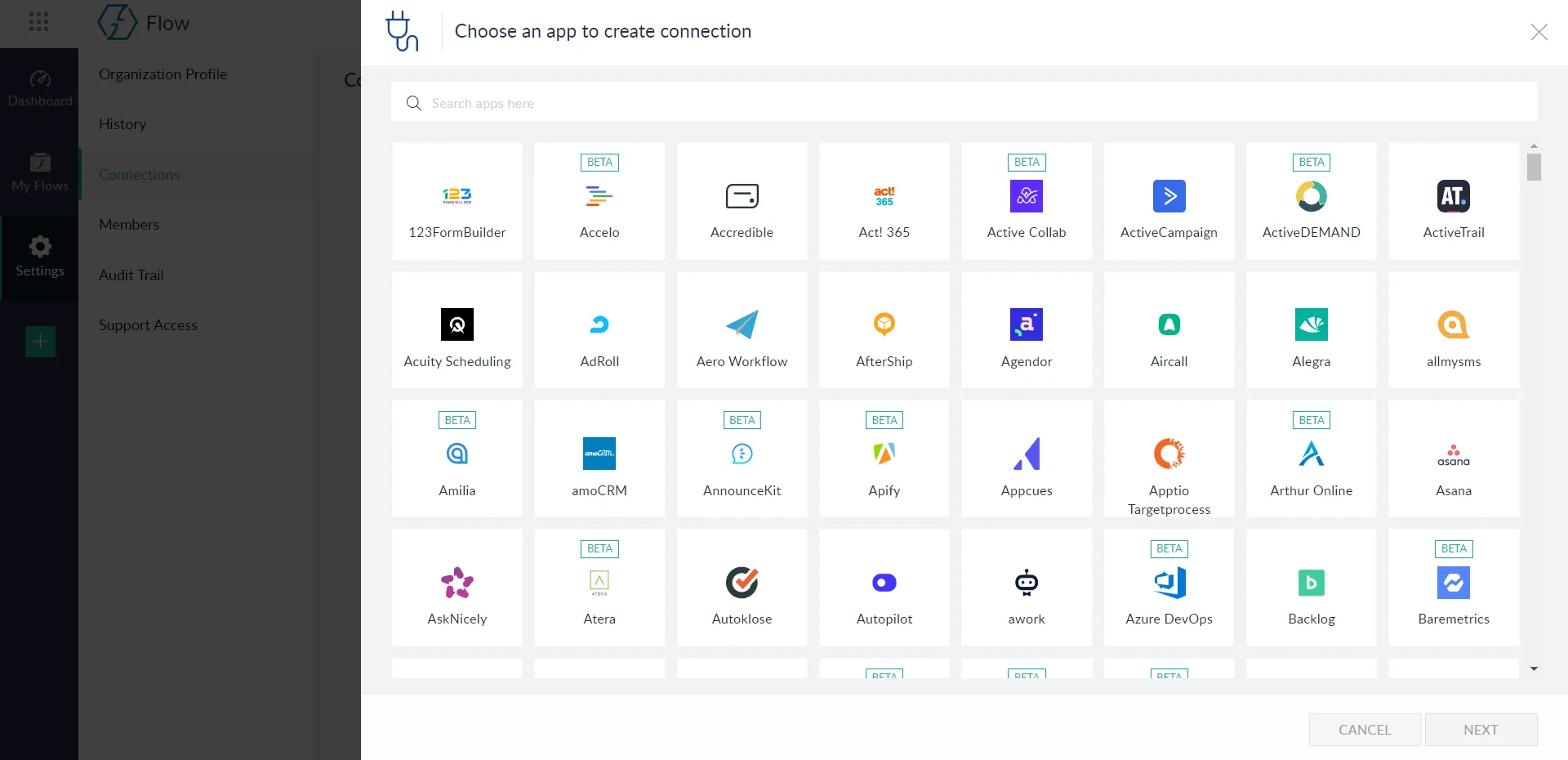The image size is (1568, 760).
Task: Pick the ActiveDEMAND app icon
Action: click(x=1312, y=196)
